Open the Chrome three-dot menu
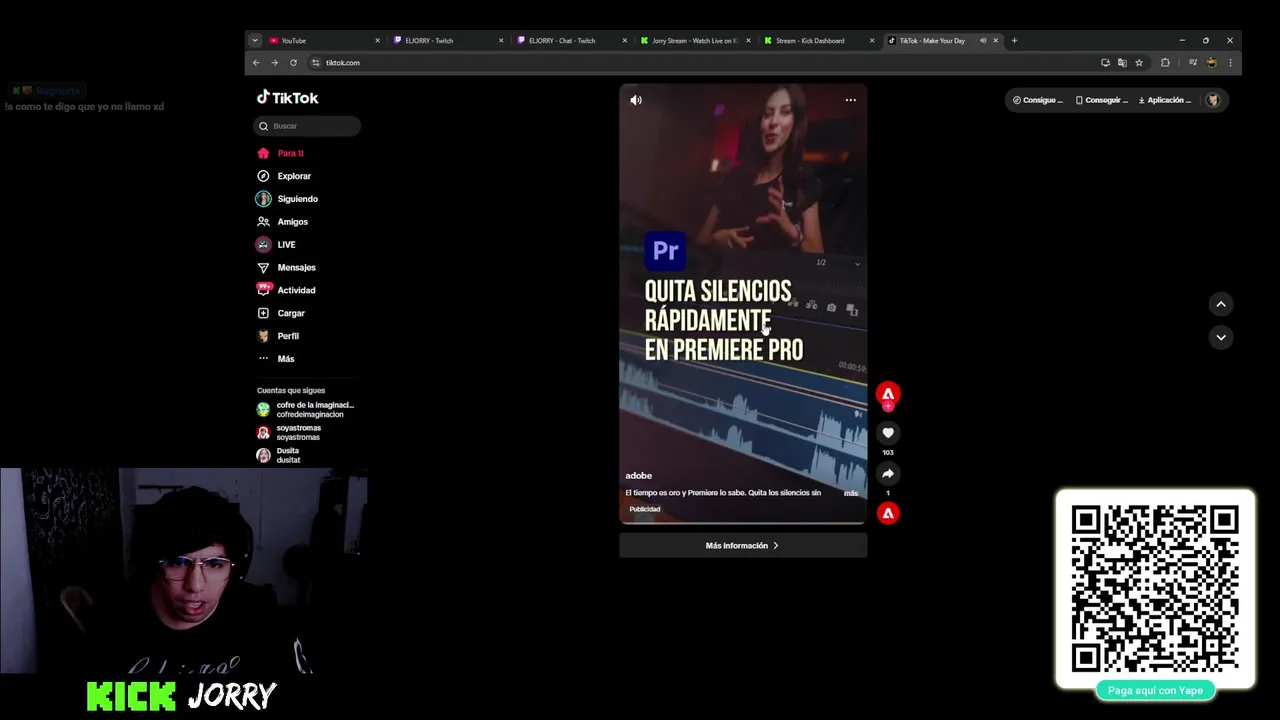 [x=1230, y=63]
